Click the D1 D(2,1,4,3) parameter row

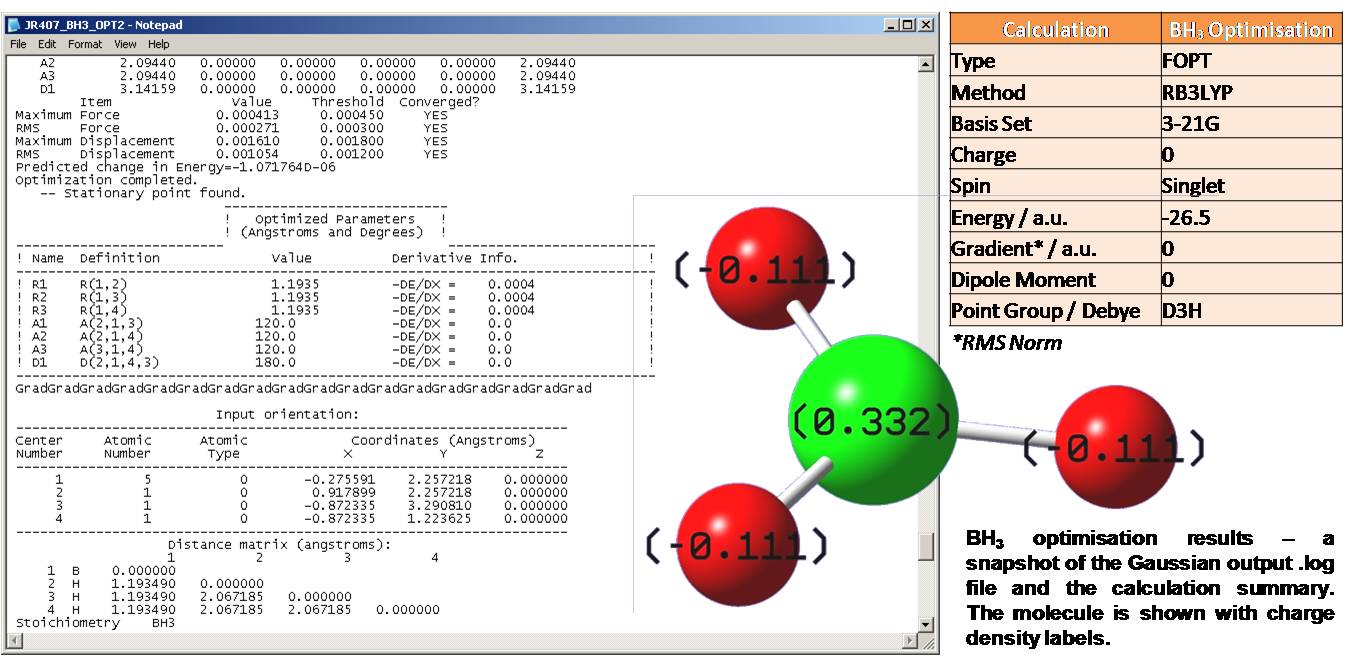[334, 362]
